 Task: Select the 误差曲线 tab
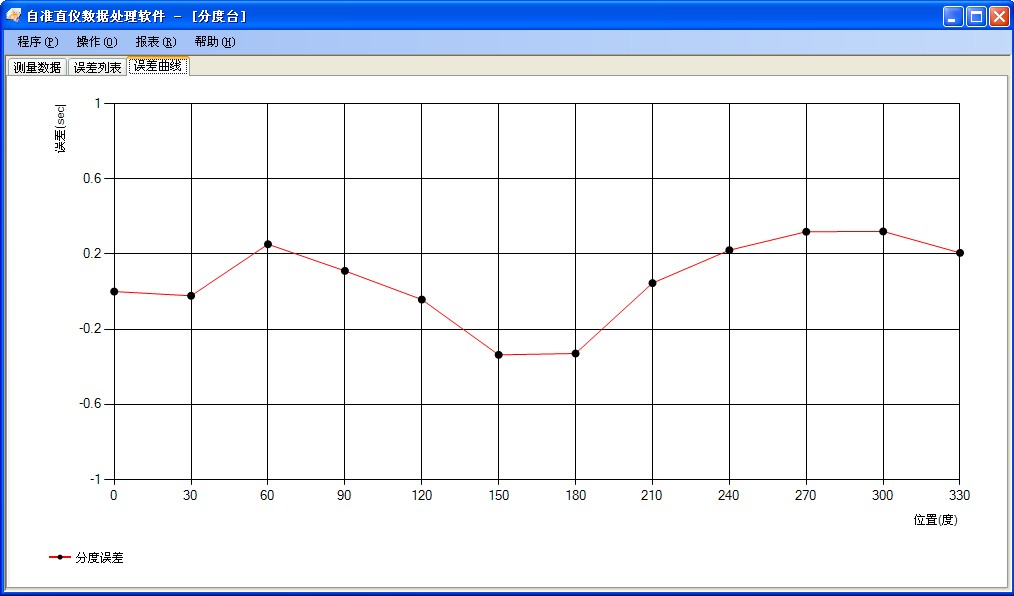[x=158, y=66]
